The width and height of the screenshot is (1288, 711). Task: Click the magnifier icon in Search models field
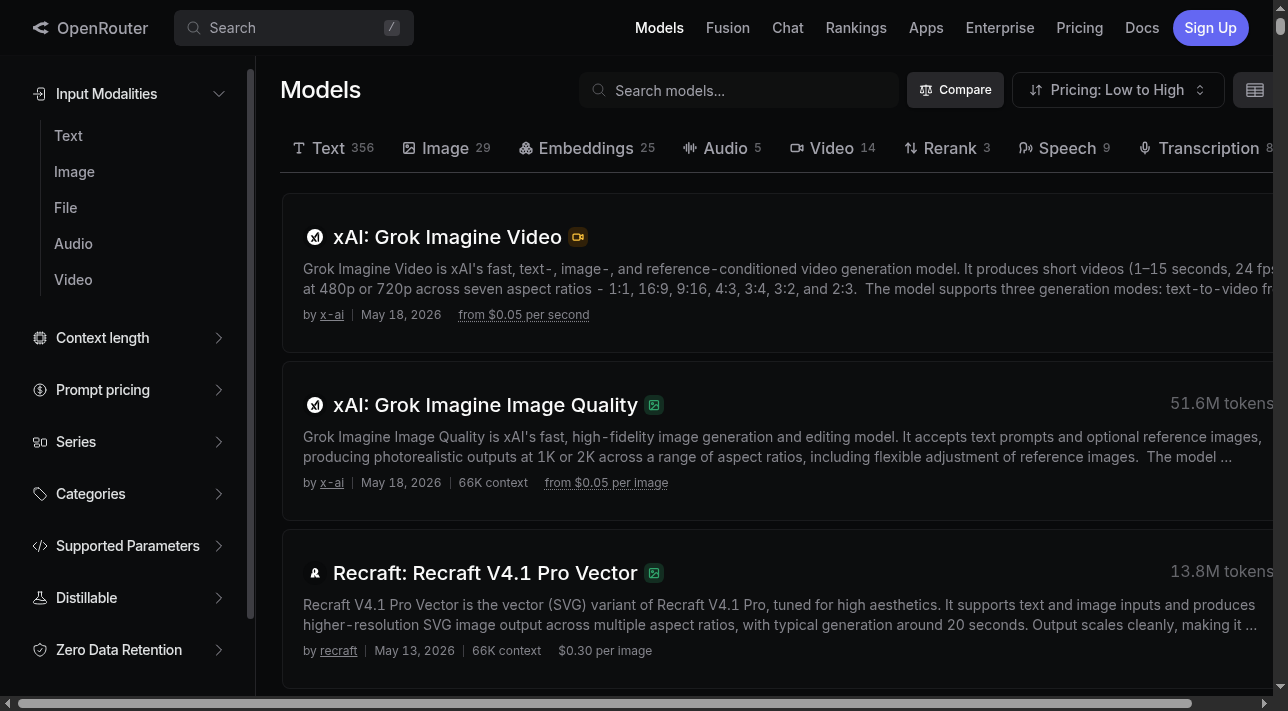(599, 90)
